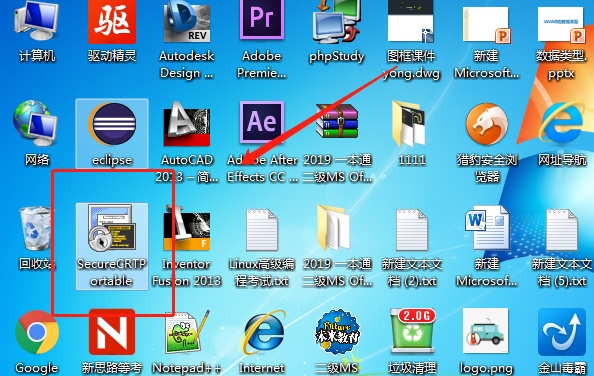Open the 计算机 (Computer) desktop icon
Screen dimensions: 594x376
[36, 21]
